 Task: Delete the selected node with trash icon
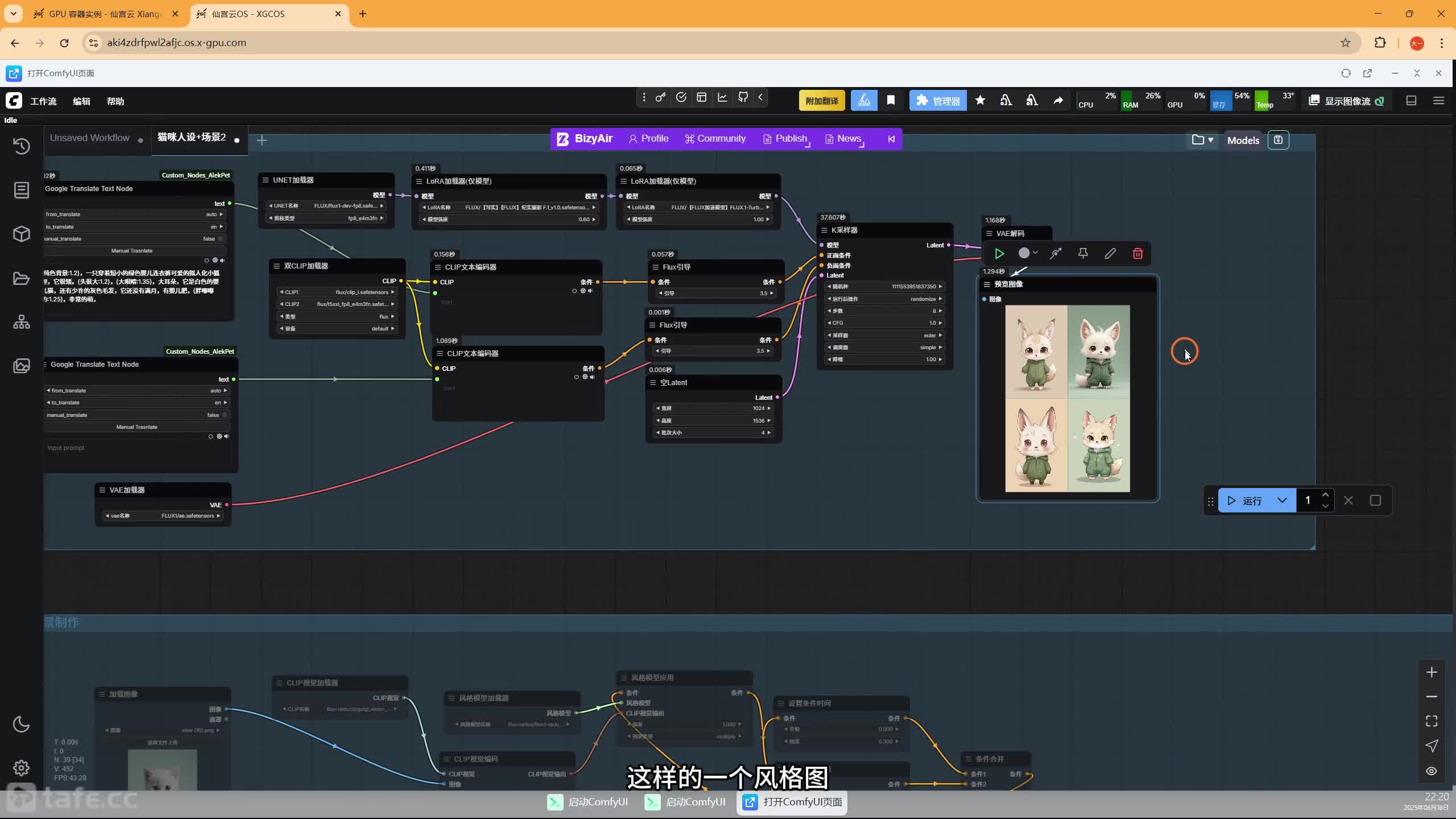pyautogui.click(x=1137, y=254)
